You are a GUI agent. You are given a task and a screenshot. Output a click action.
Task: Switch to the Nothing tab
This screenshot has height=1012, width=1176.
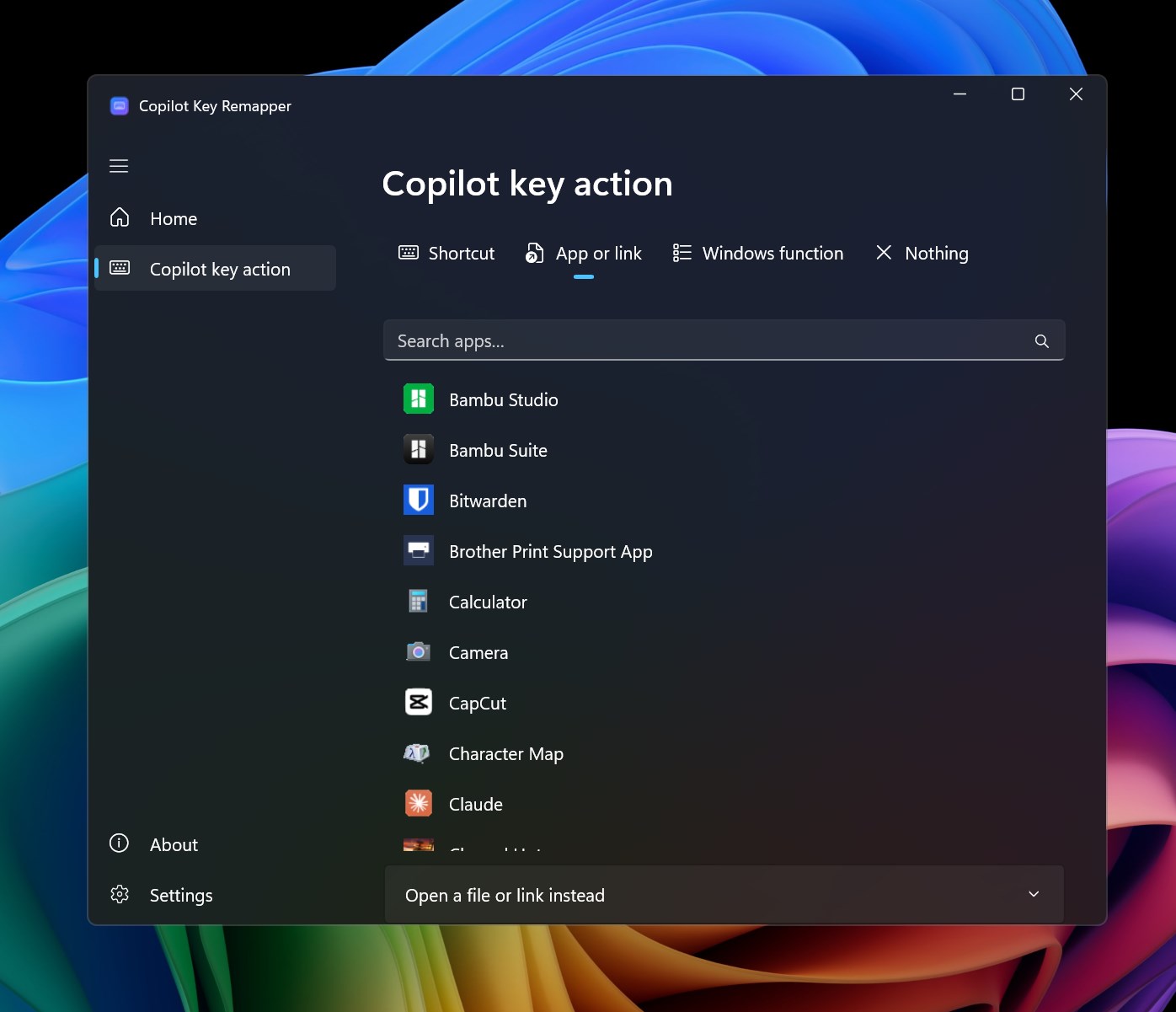(922, 254)
